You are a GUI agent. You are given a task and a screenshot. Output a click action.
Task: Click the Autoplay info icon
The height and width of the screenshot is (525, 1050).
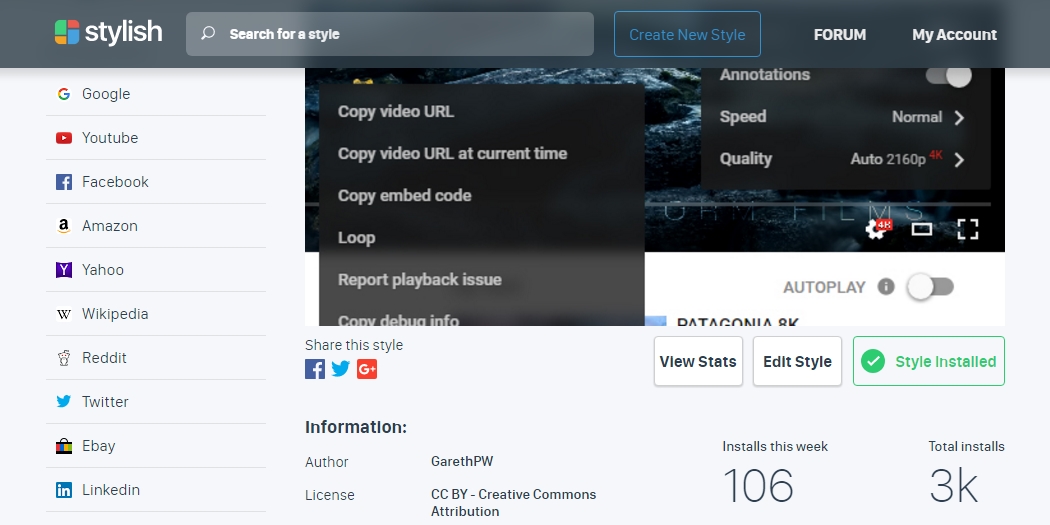pyautogui.click(x=886, y=287)
